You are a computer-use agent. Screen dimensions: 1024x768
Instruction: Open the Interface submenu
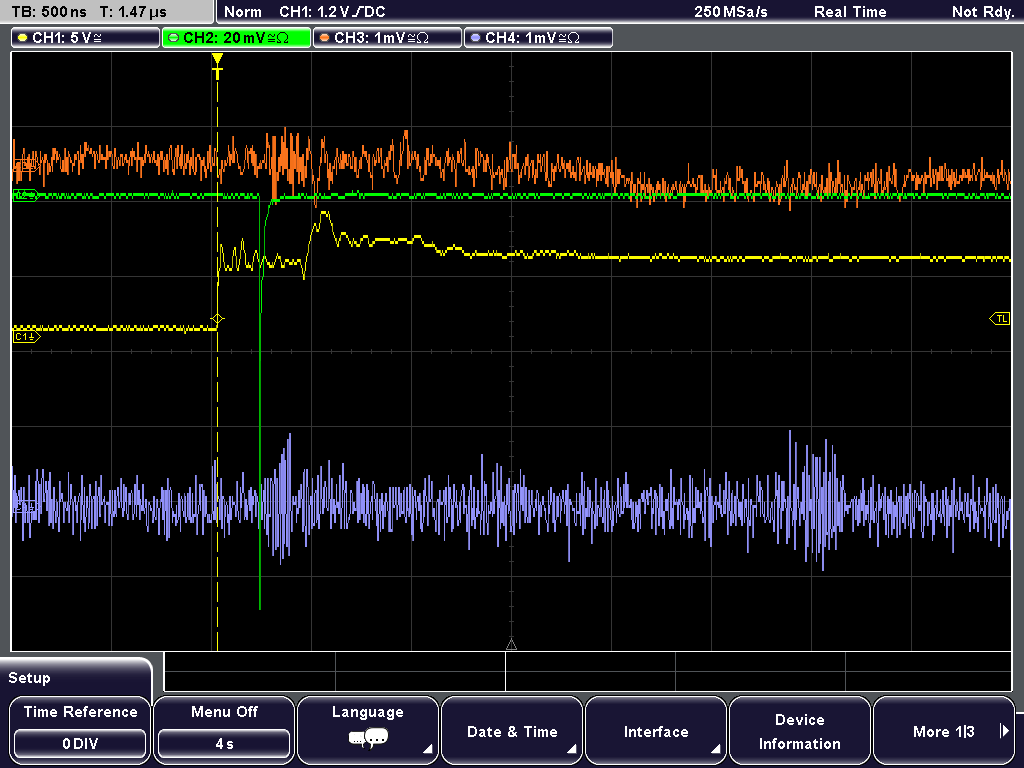pos(656,730)
